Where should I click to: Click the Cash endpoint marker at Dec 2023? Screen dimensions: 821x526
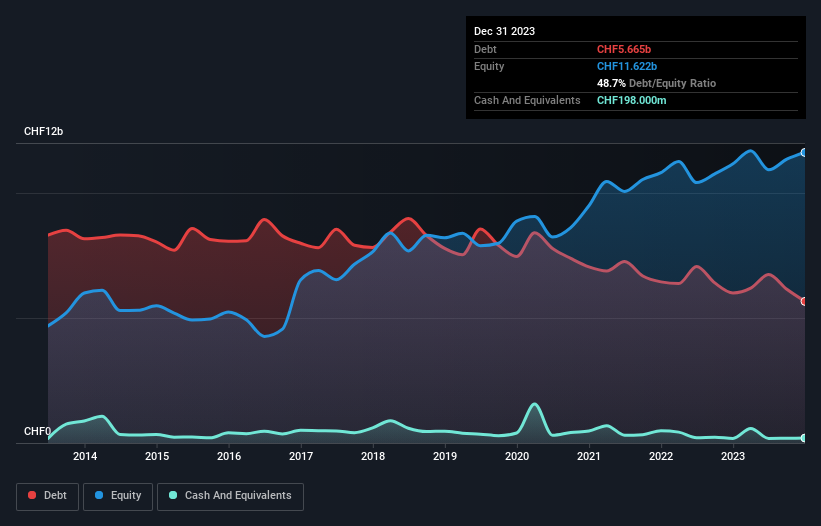point(804,438)
